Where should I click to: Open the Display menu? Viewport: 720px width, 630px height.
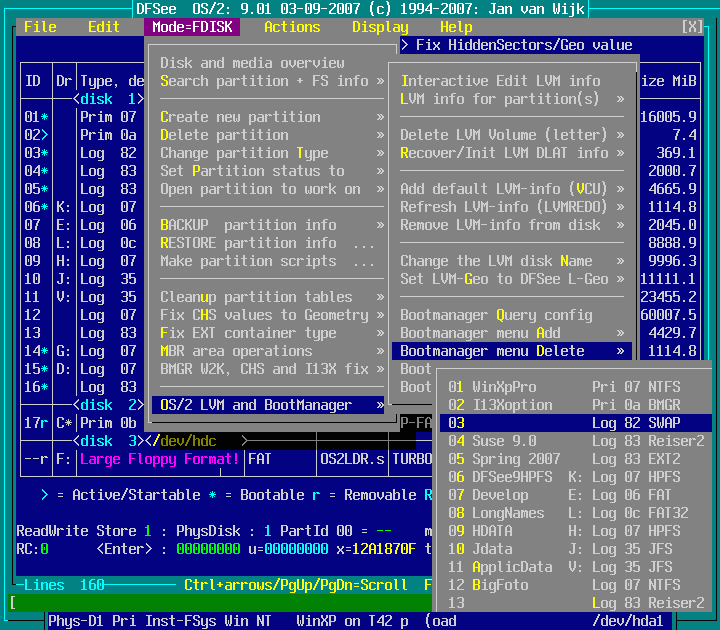(x=380, y=27)
